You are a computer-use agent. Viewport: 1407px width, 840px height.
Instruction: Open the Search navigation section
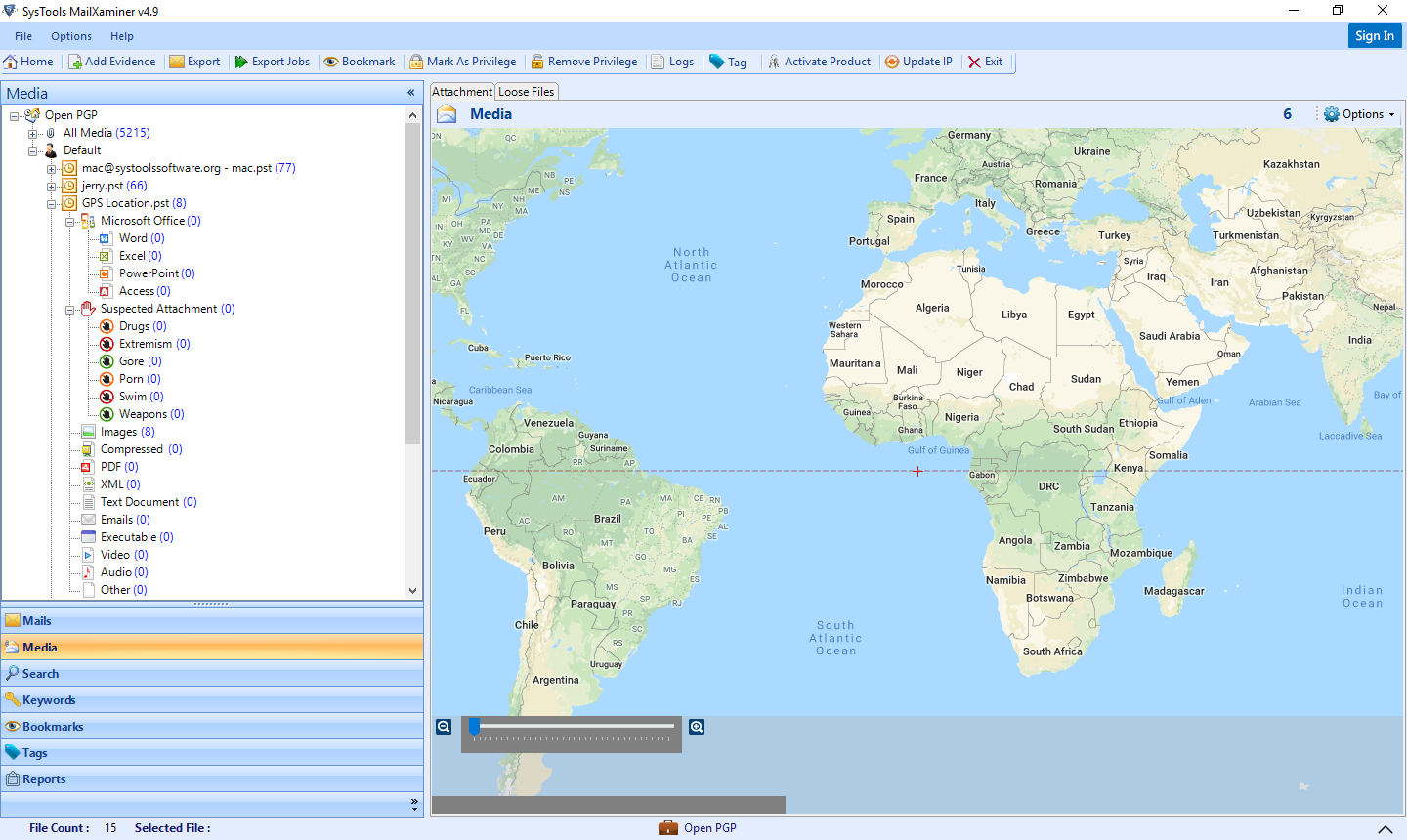(x=212, y=673)
